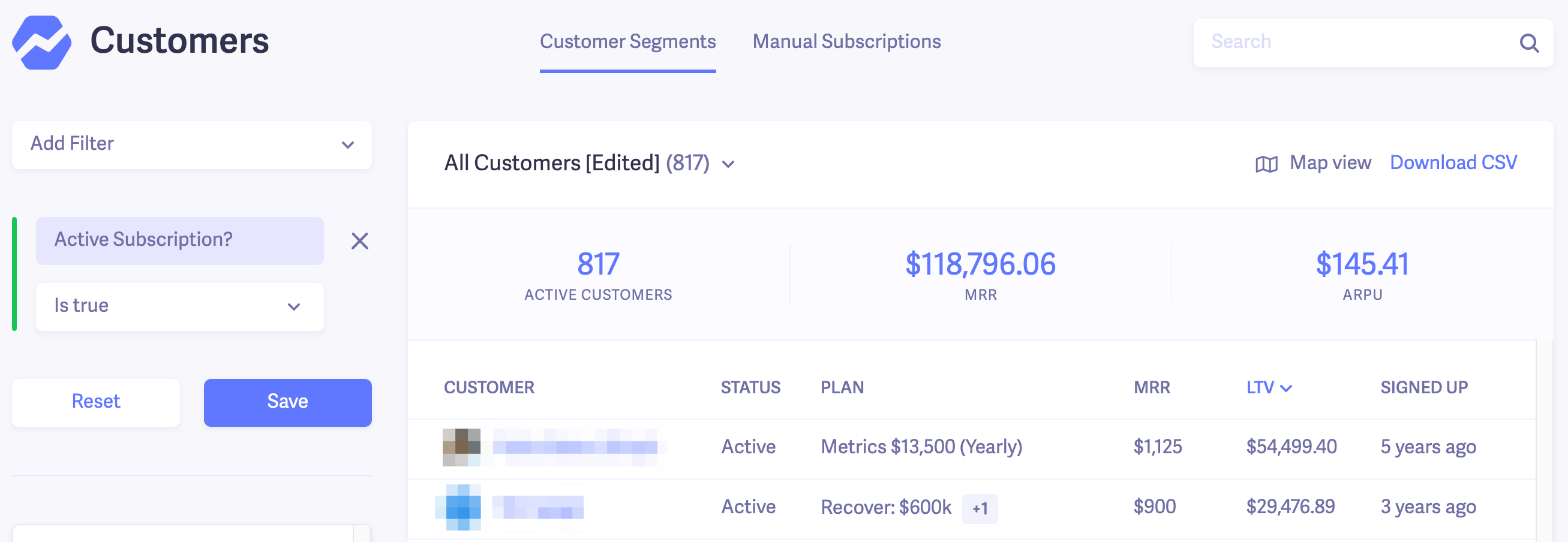Image resolution: width=1568 pixels, height=542 pixels.
Task: Focus the Search input field
Action: point(1357,42)
